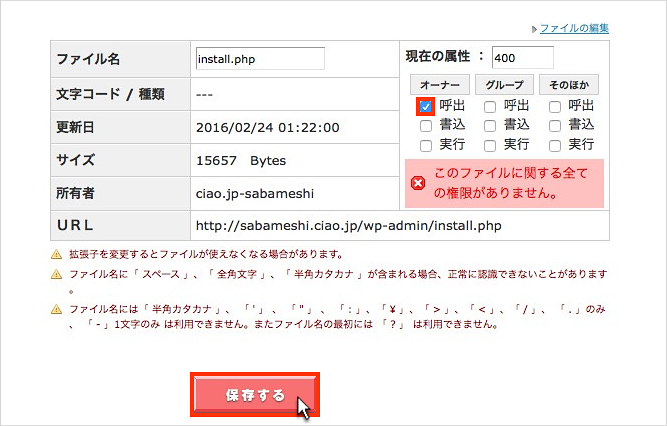667x426 pixels.
Task: Click the arrow icon before ファイルの編集
Action: [535, 29]
